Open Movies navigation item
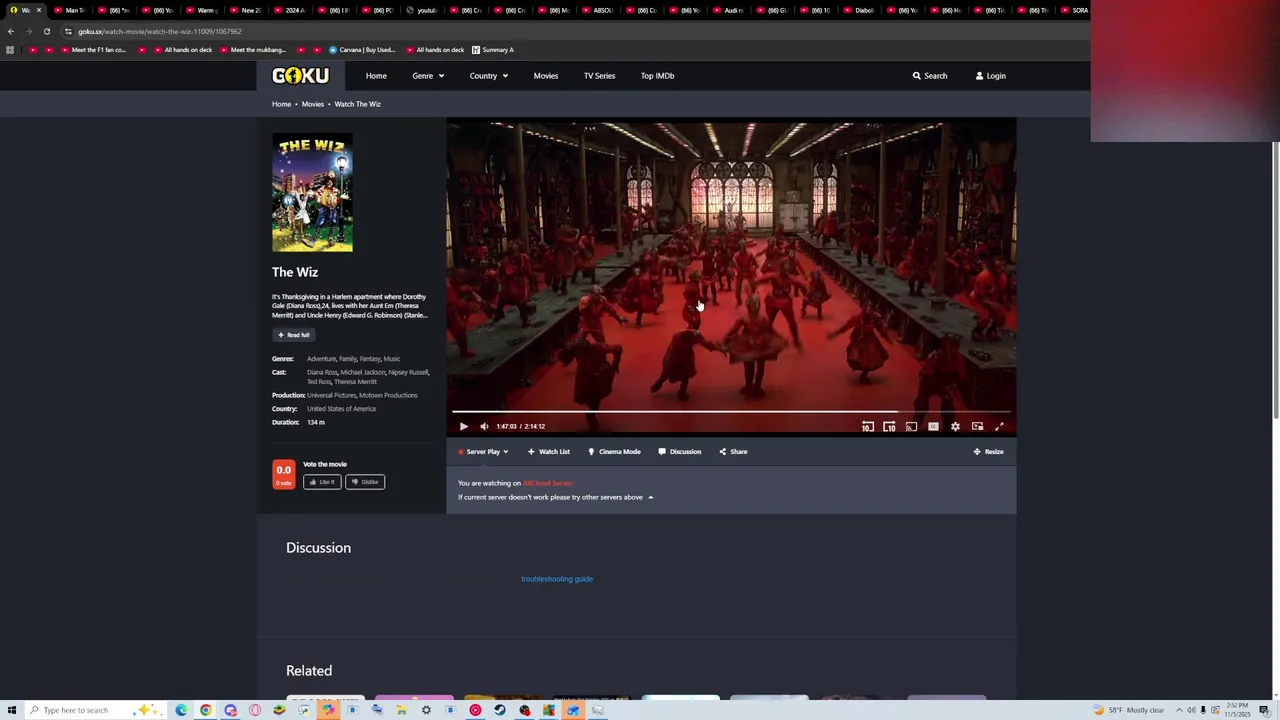The height and width of the screenshot is (720, 1280). pyautogui.click(x=546, y=75)
